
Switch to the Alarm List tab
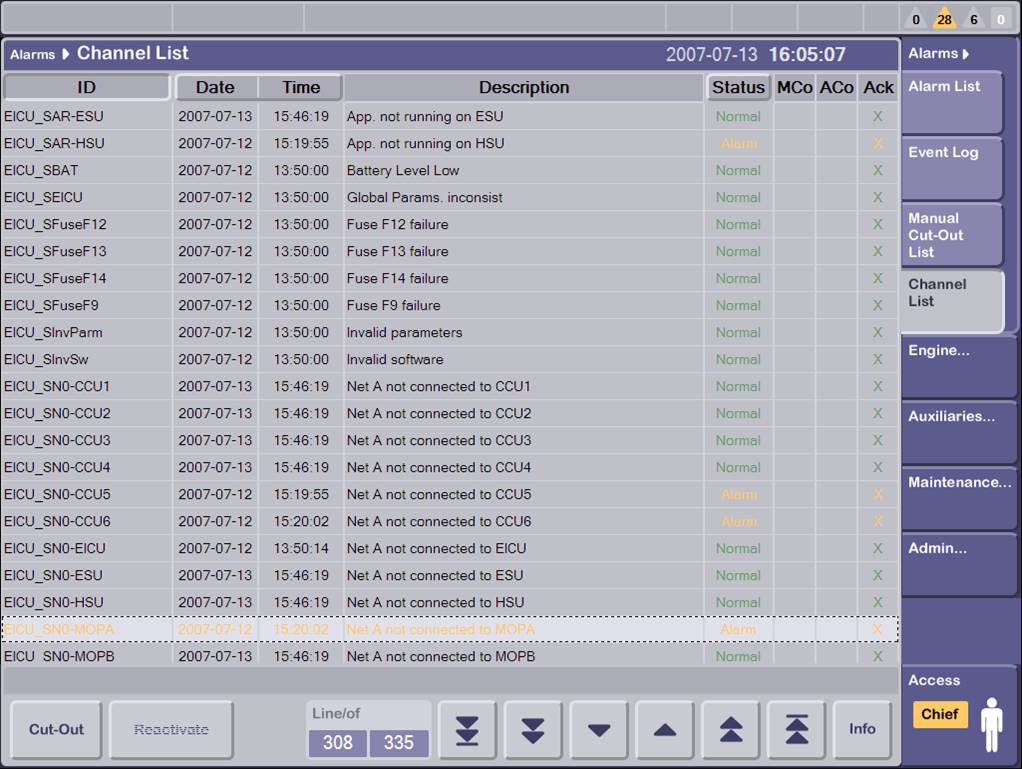(x=950, y=102)
